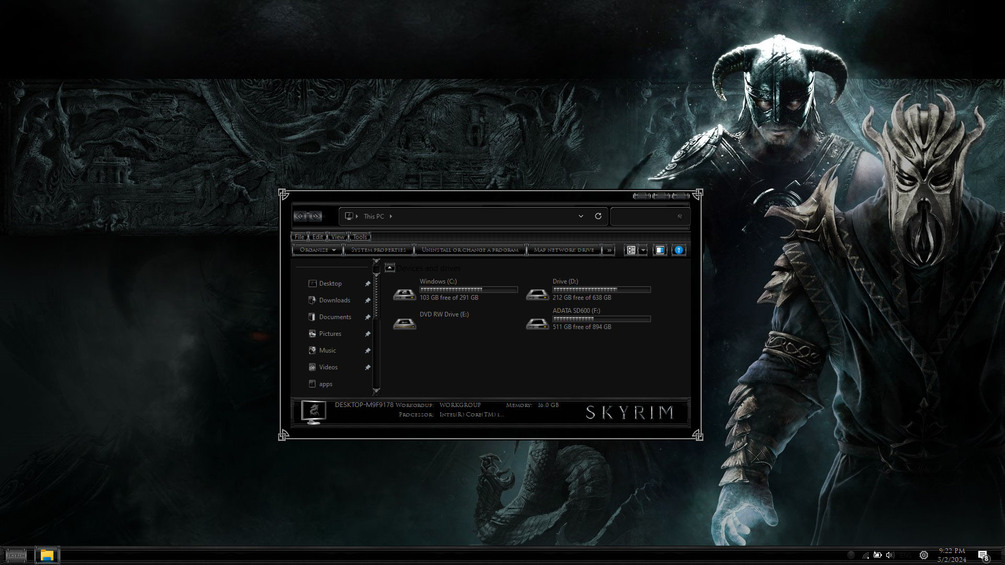Open the Tools menu

(360, 236)
